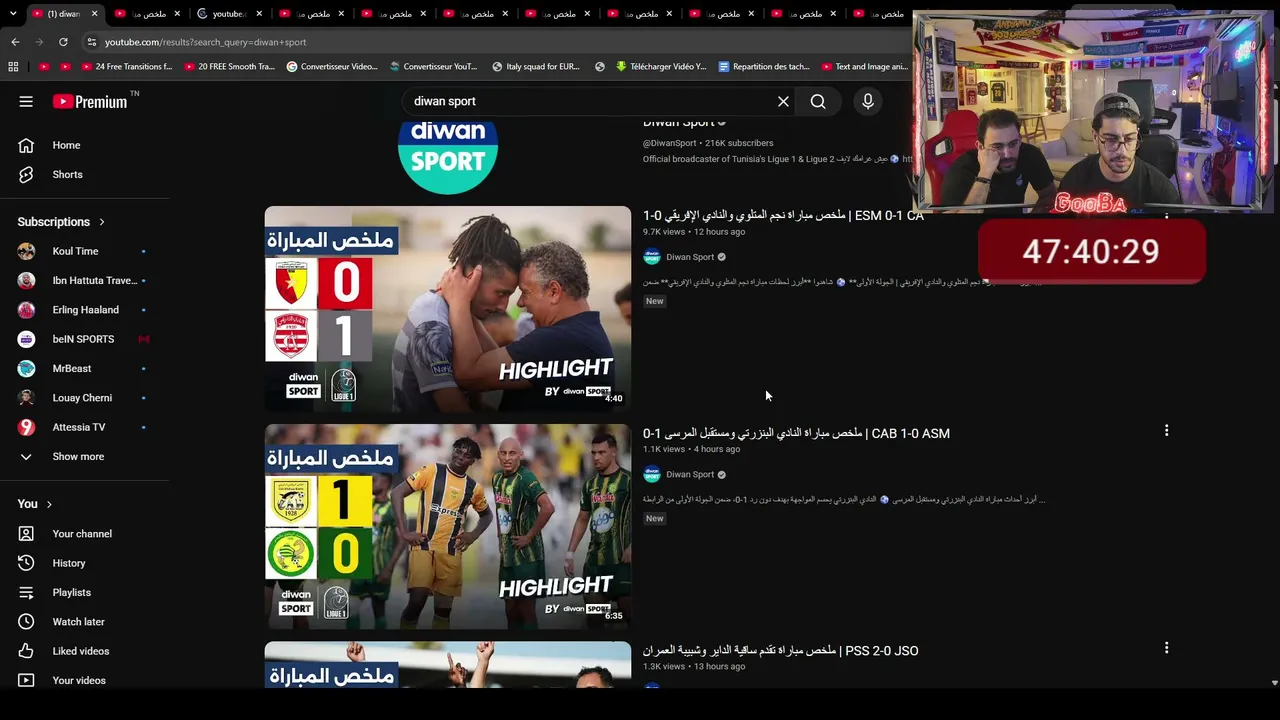Open the 20 FREE Smooth Tra... bookmark
This screenshot has width=1280, height=720.
pos(229,67)
